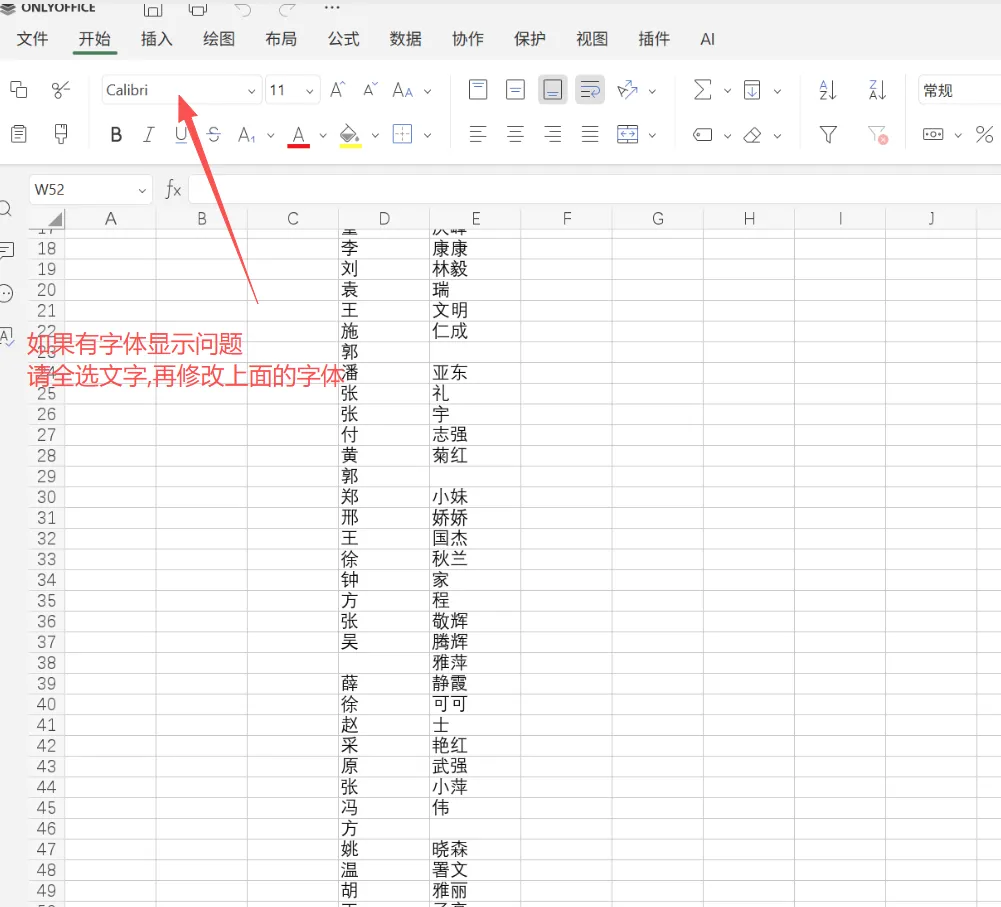Click the Summation function icon

point(702,90)
